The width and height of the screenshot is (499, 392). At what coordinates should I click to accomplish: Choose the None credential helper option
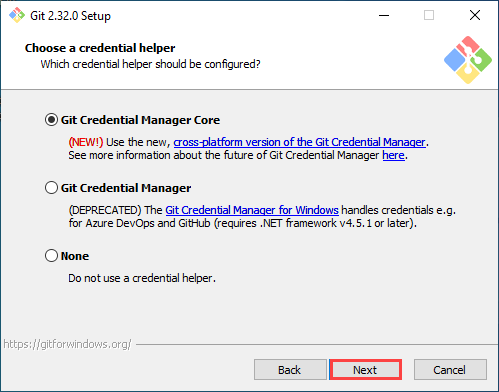click(51, 256)
